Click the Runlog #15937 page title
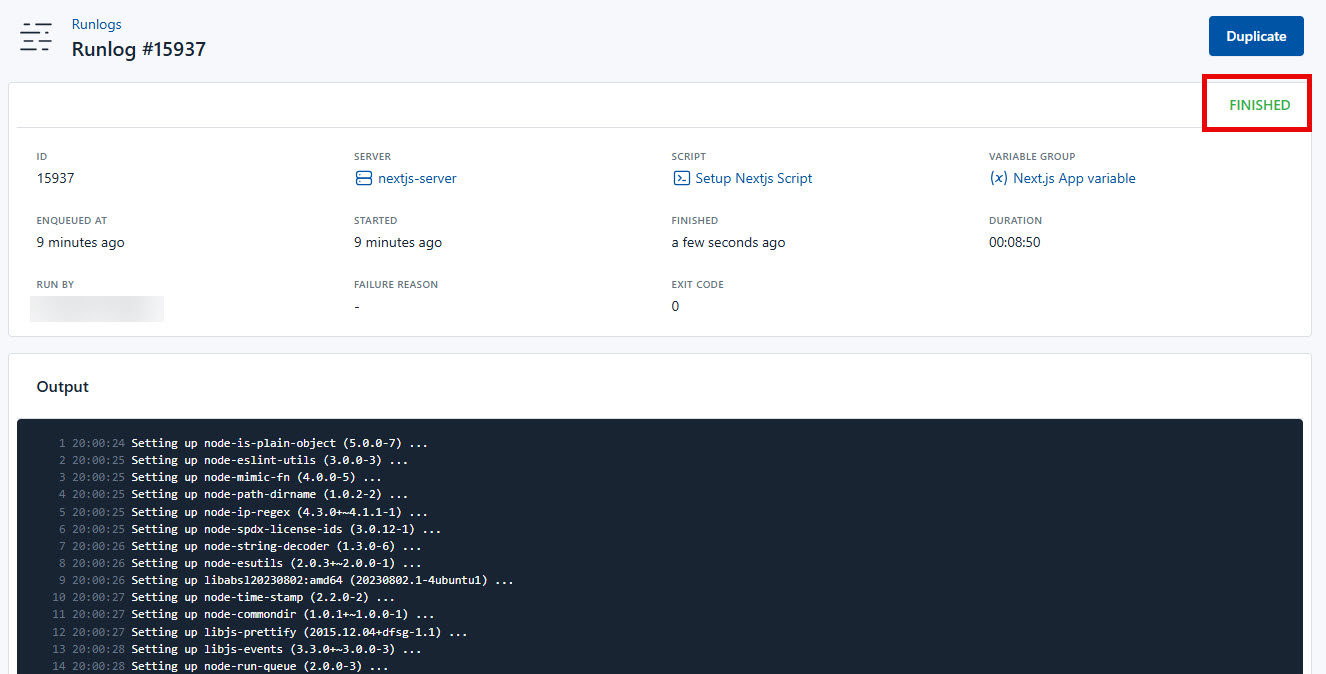The image size is (1326, 674). tap(139, 48)
